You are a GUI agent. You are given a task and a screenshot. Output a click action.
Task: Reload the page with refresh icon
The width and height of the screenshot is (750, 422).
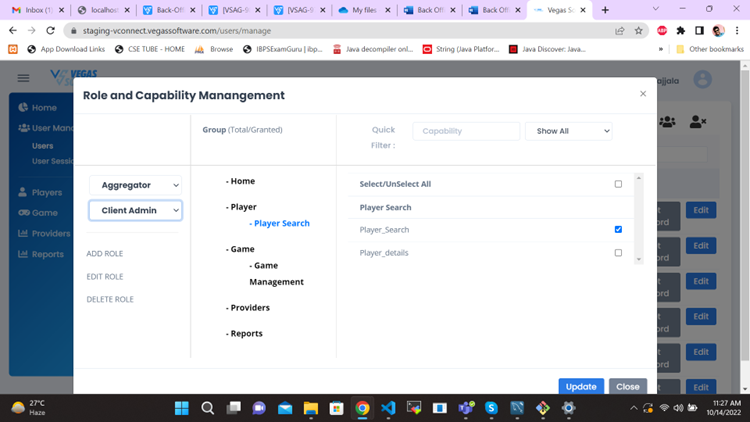(50, 31)
